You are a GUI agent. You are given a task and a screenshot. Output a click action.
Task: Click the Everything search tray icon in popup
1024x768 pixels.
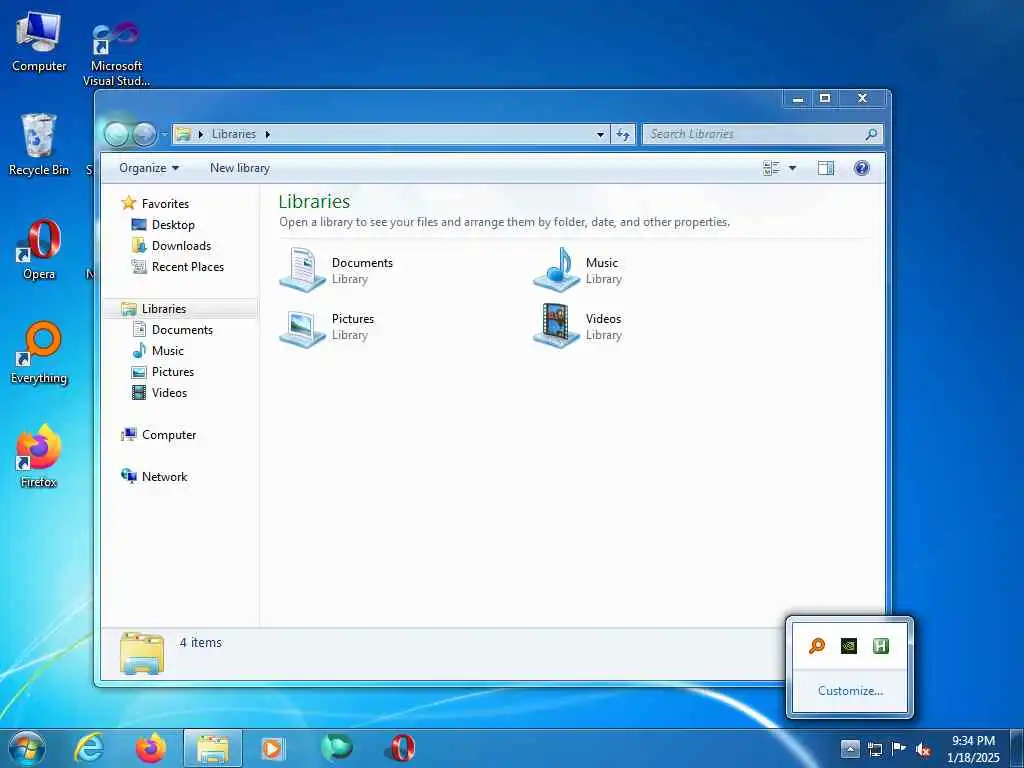coord(816,646)
